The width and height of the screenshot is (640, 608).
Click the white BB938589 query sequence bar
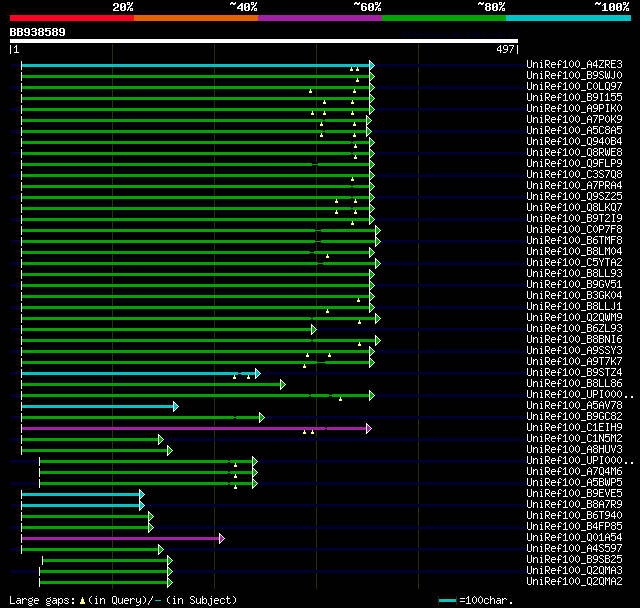tap(264, 41)
